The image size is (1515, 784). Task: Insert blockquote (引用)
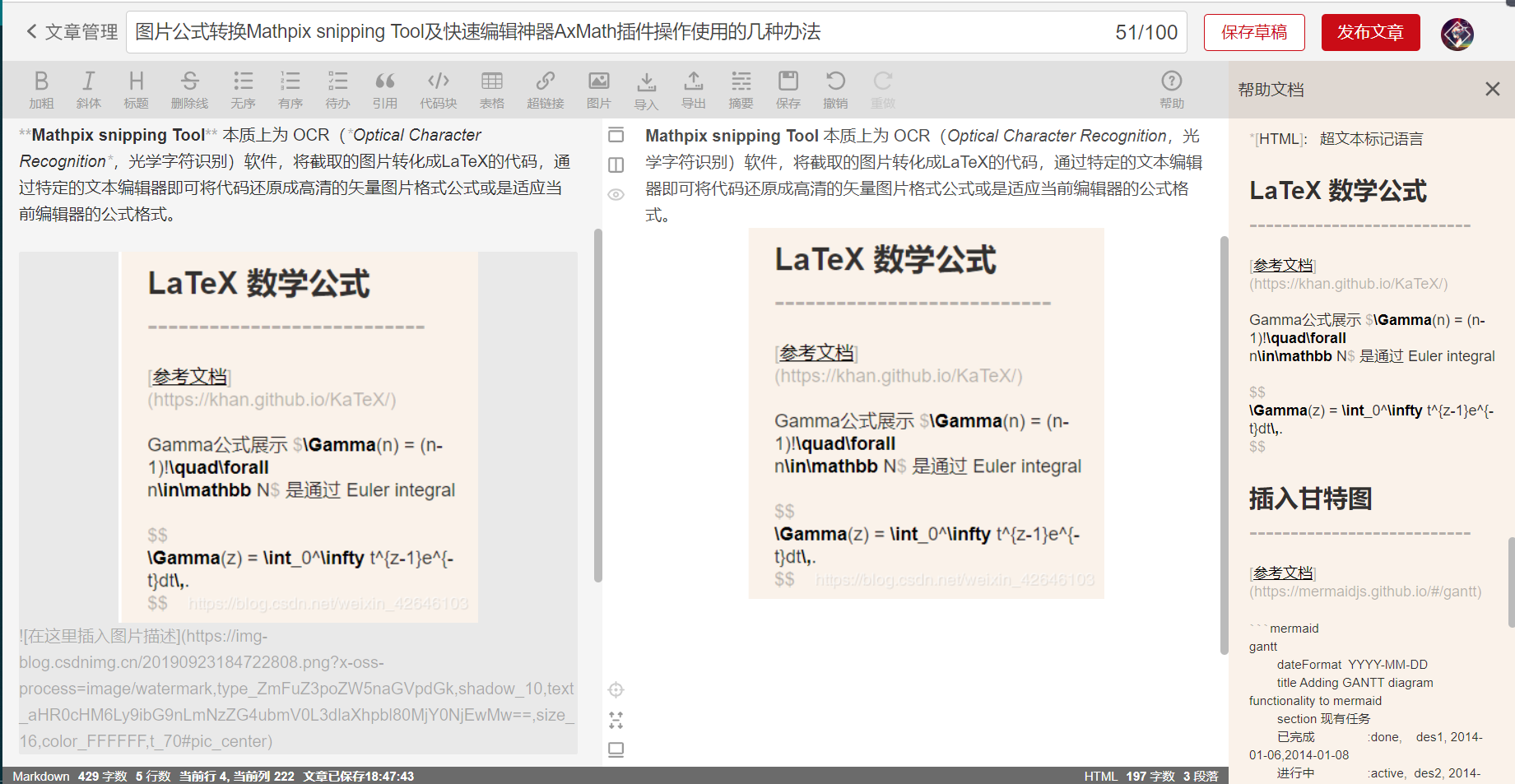point(384,89)
